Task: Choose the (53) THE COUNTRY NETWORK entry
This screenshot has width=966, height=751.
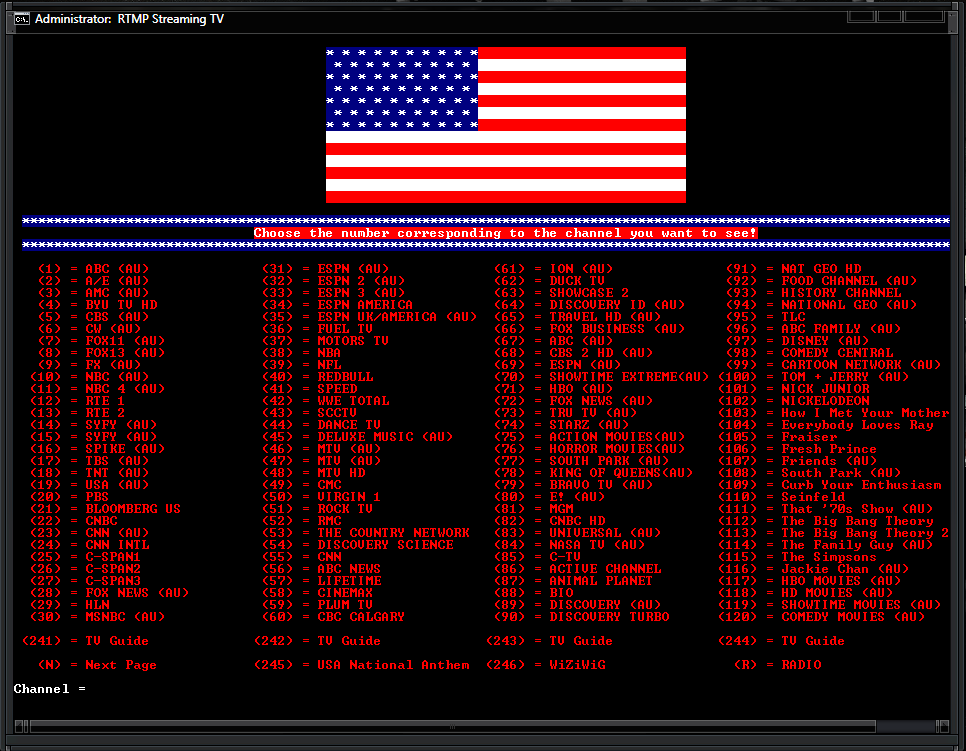Action: 366,533
